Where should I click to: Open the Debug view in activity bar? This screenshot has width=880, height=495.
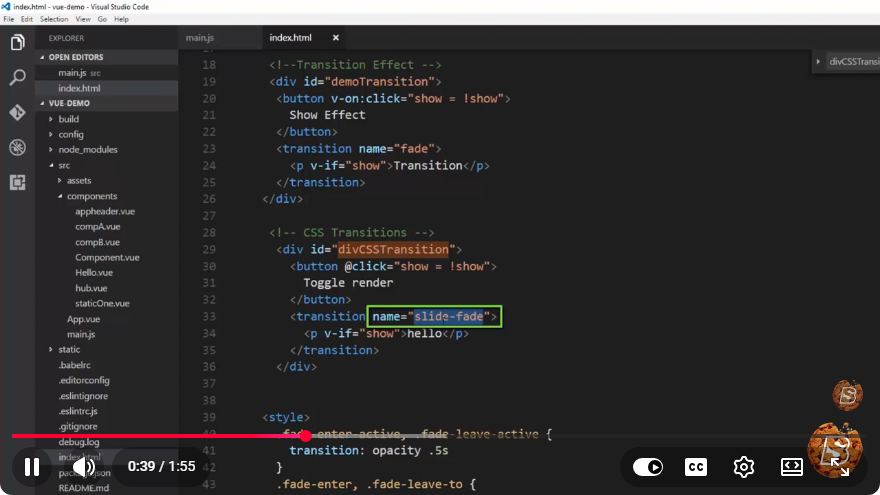pos(17,148)
